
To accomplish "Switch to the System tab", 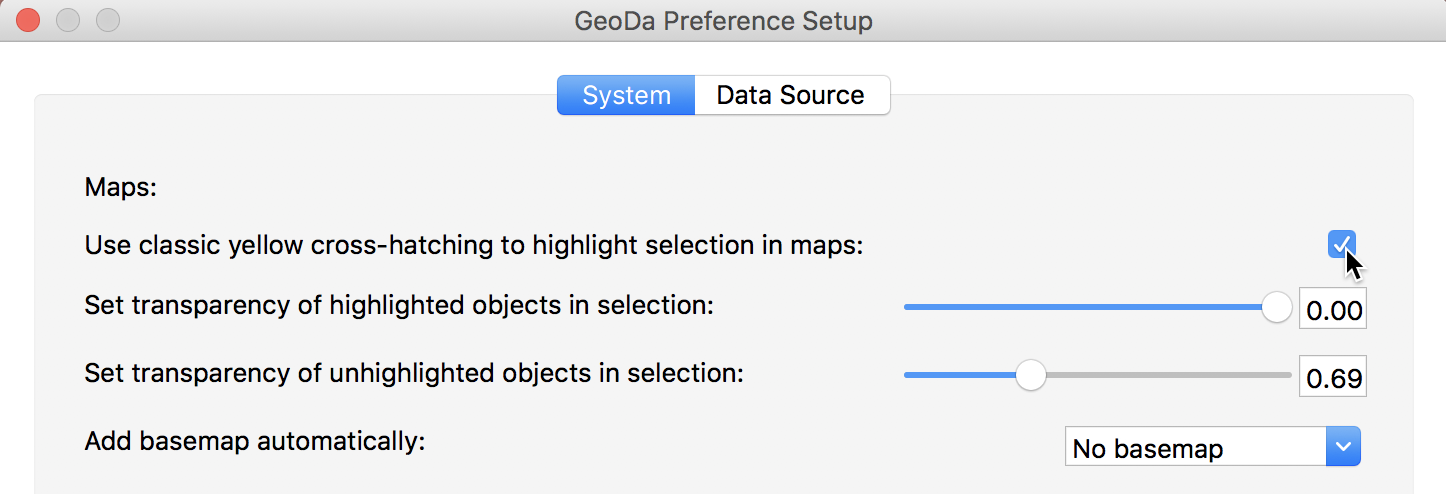I will click(x=626, y=96).
